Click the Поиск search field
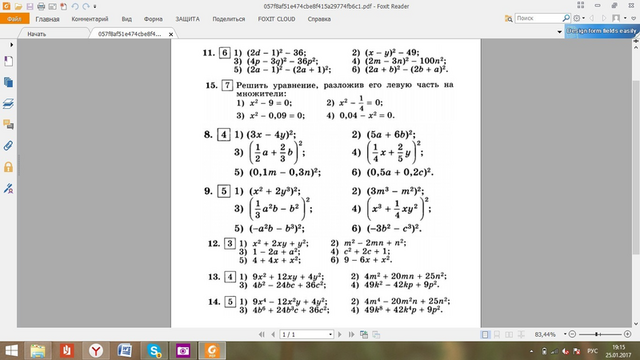Screen dimensions: 640x360 coord(539,18)
